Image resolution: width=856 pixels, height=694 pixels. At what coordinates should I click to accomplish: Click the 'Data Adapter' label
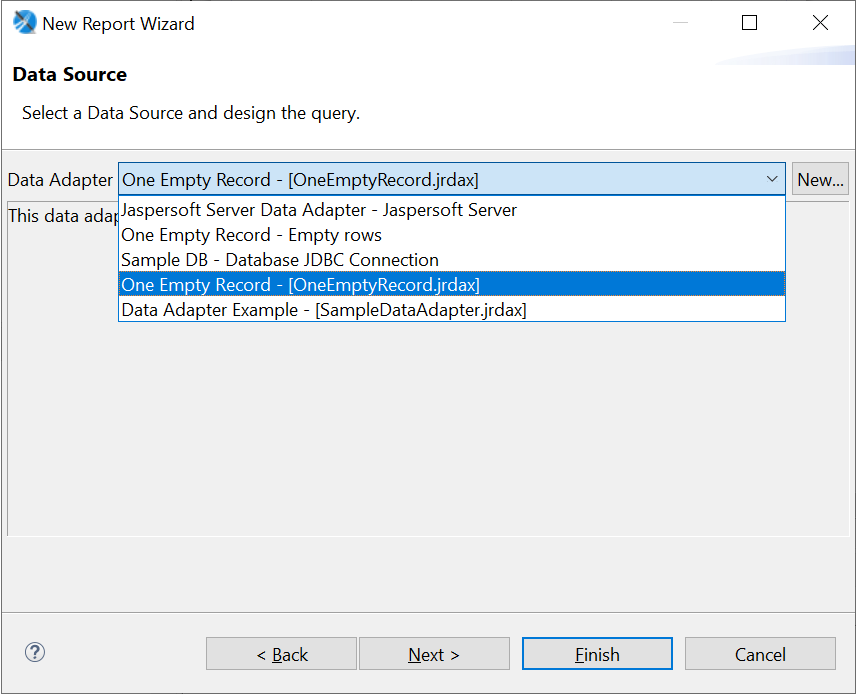tap(60, 180)
